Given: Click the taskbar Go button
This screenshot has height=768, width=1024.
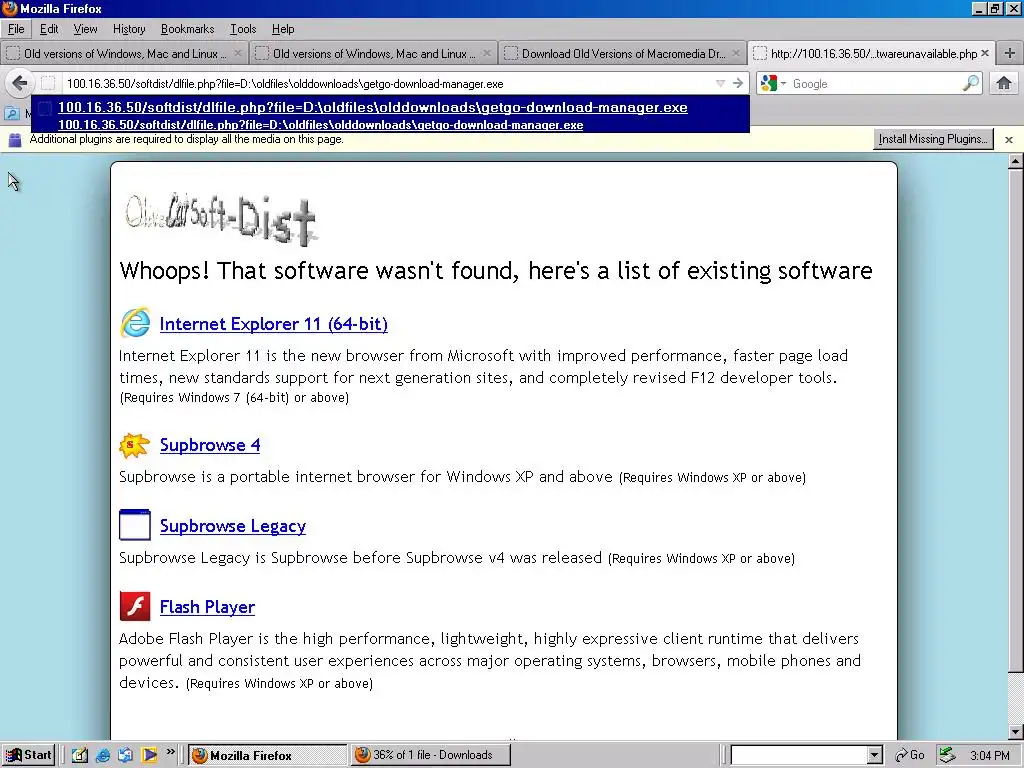Looking at the screenshot, I should pos(910,756).
